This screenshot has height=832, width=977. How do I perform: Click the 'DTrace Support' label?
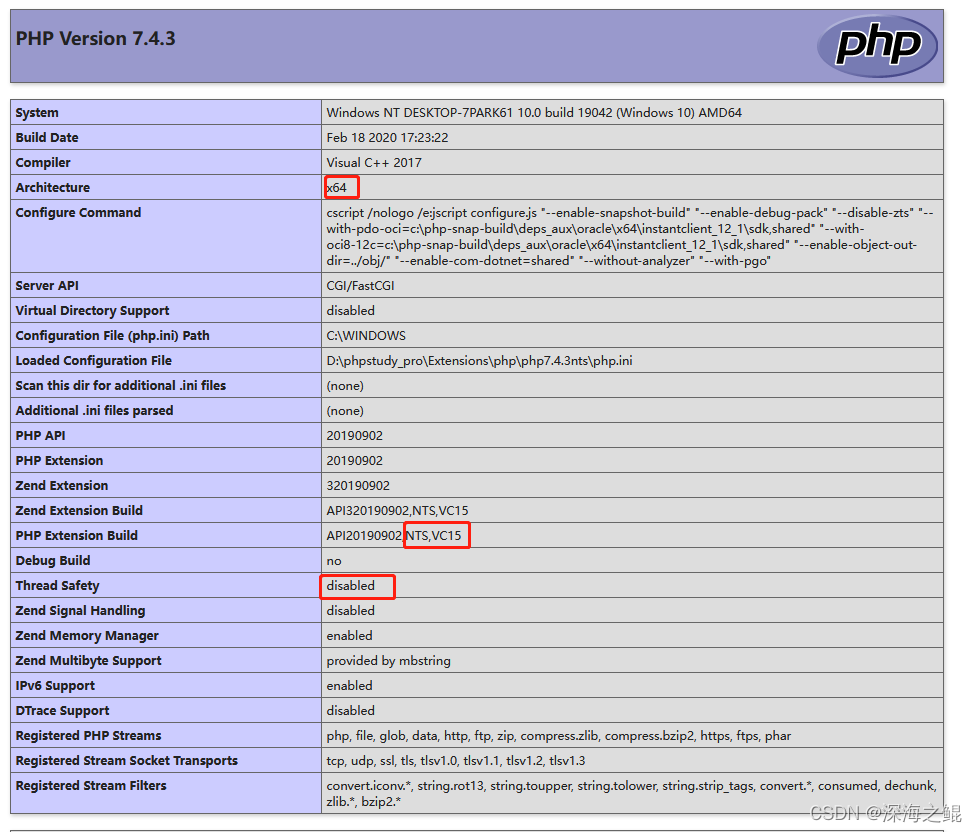[62, 710]
